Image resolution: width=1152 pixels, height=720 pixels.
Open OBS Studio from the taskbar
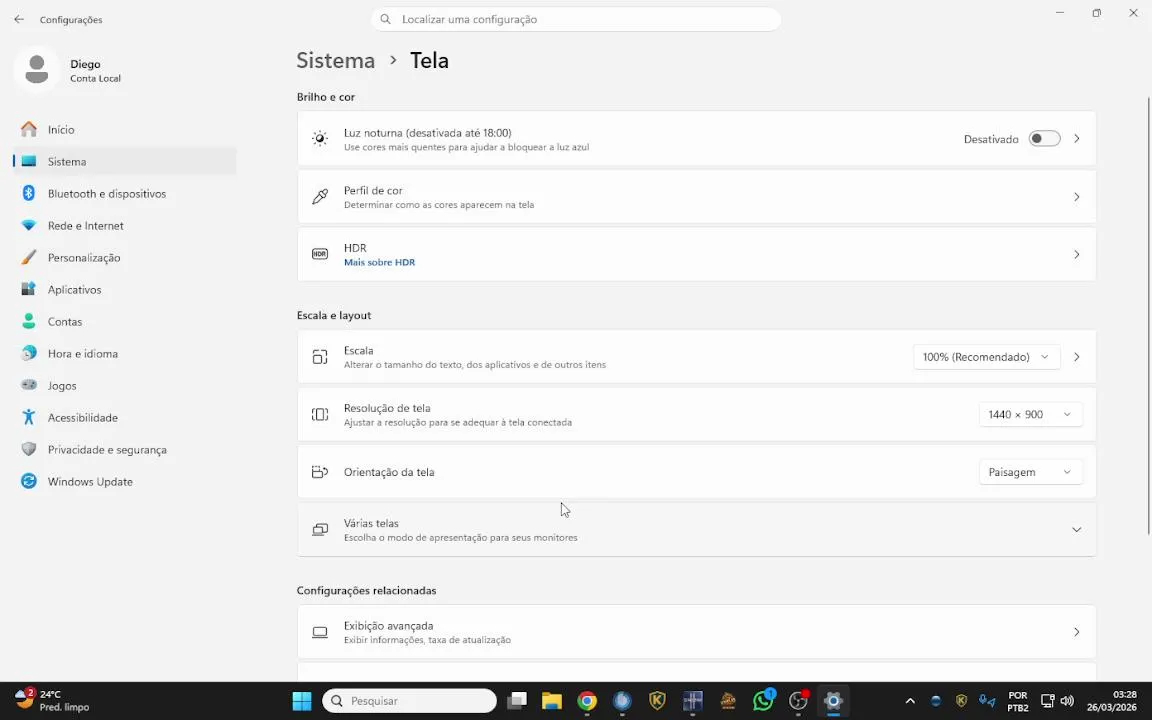[x=799, y=701]
